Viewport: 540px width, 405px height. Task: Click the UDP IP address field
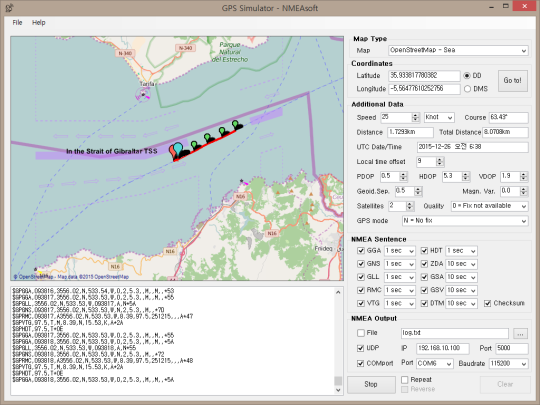tap(443, 349)
